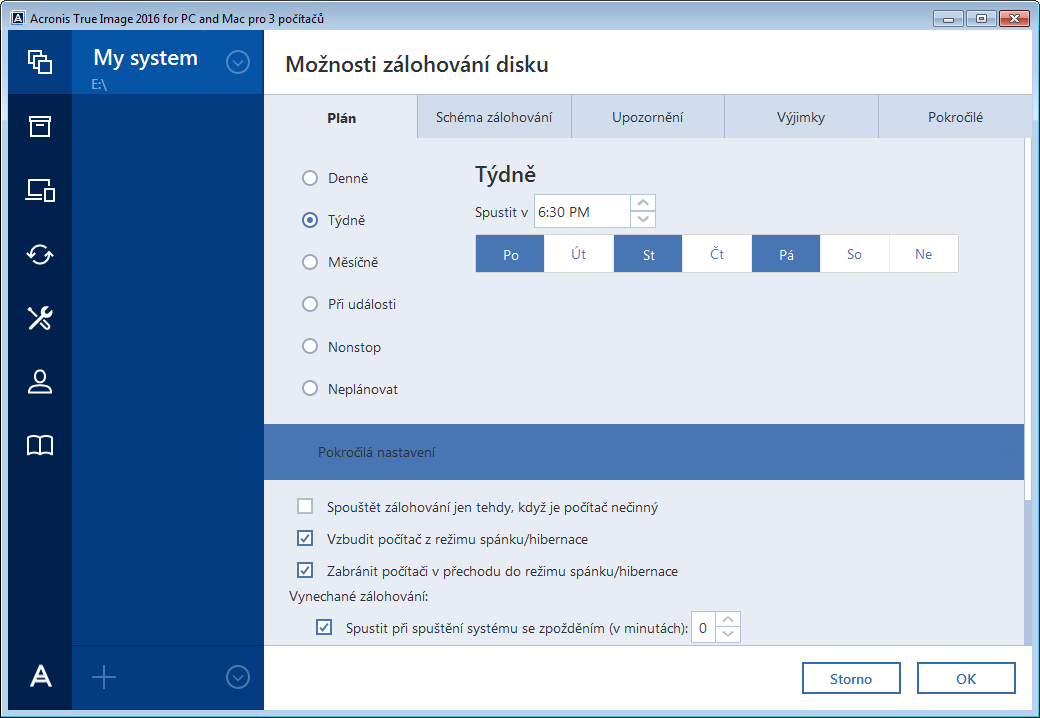Open the Dashboard devices icon
Viewport: 1040px width, 718px height.
pyautogui.click(x=40, y=190)
